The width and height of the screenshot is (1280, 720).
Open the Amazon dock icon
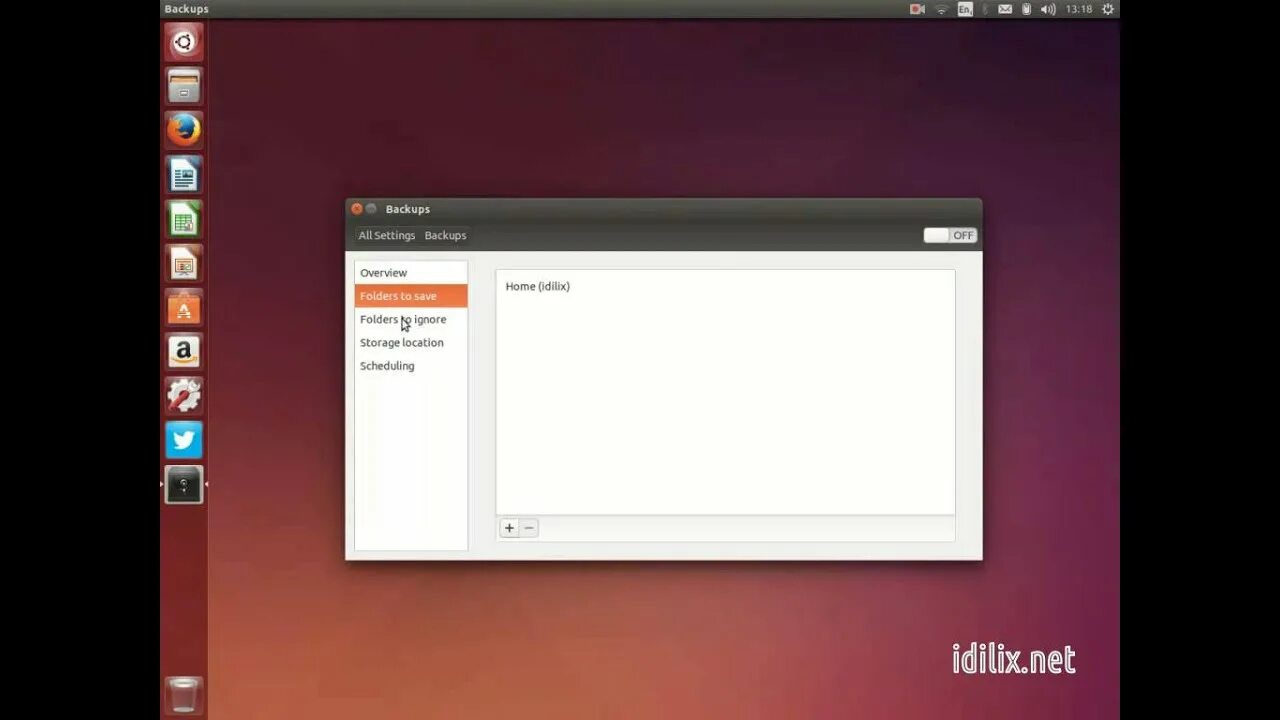184,352
